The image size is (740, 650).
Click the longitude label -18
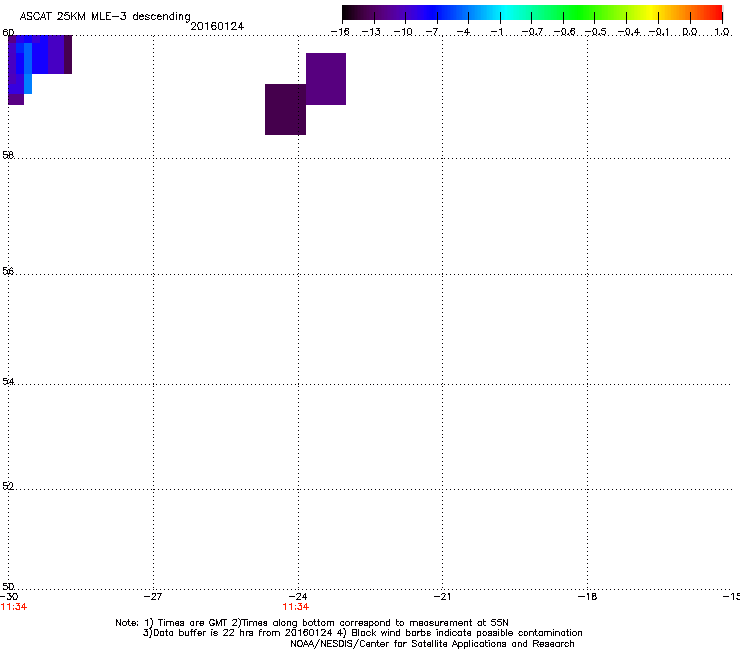point(587,597)
